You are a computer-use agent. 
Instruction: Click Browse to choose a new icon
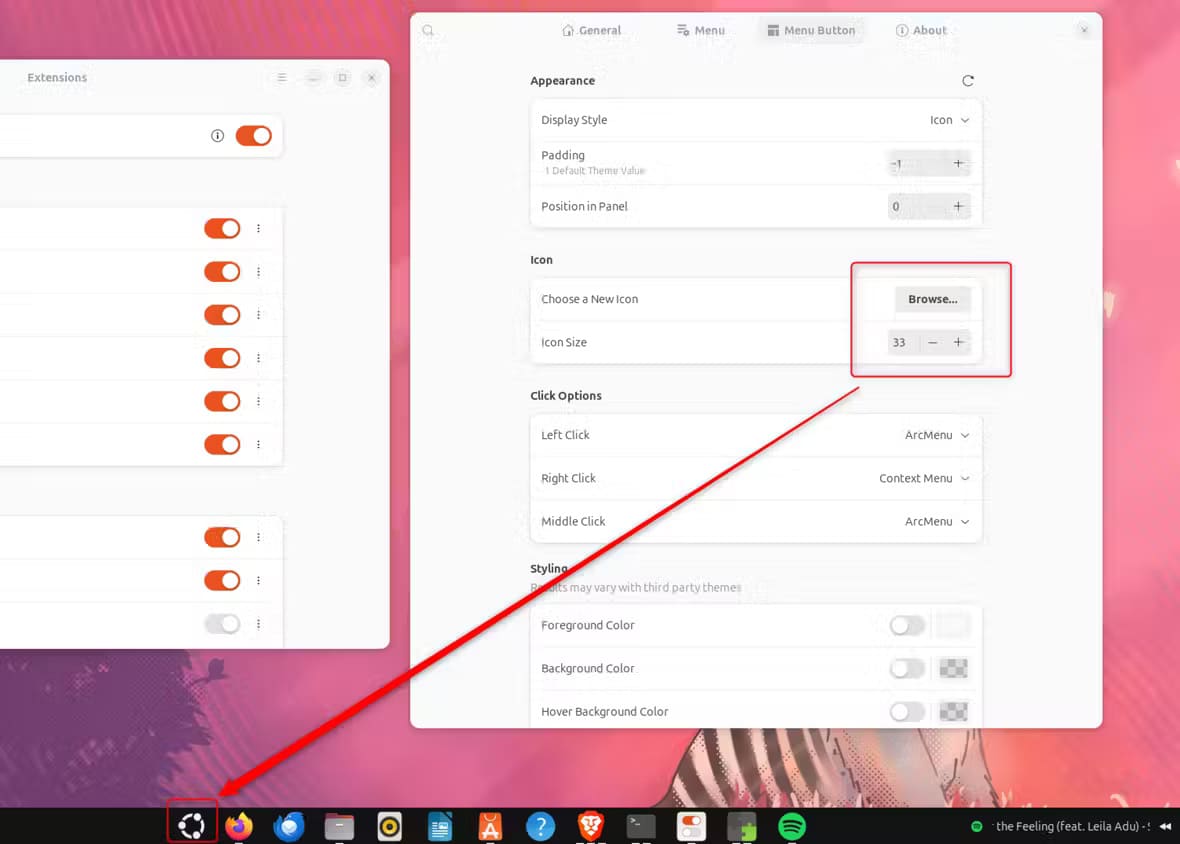[932, 299]
